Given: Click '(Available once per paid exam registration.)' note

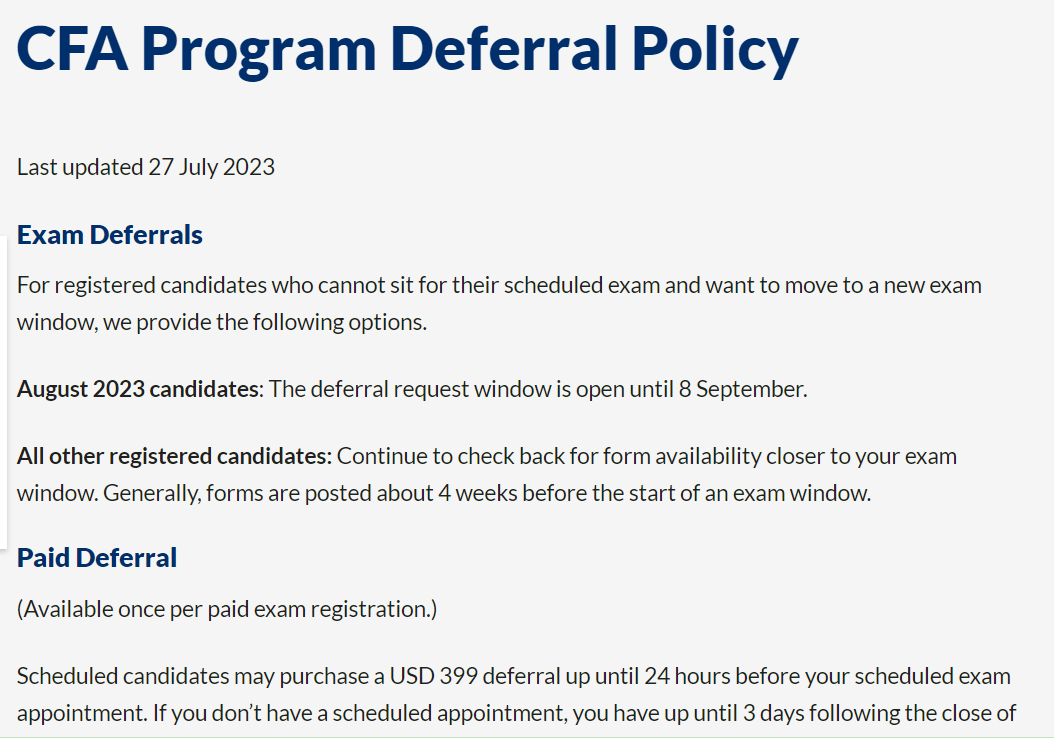Looking at the screenshot, I should (227, 609).
